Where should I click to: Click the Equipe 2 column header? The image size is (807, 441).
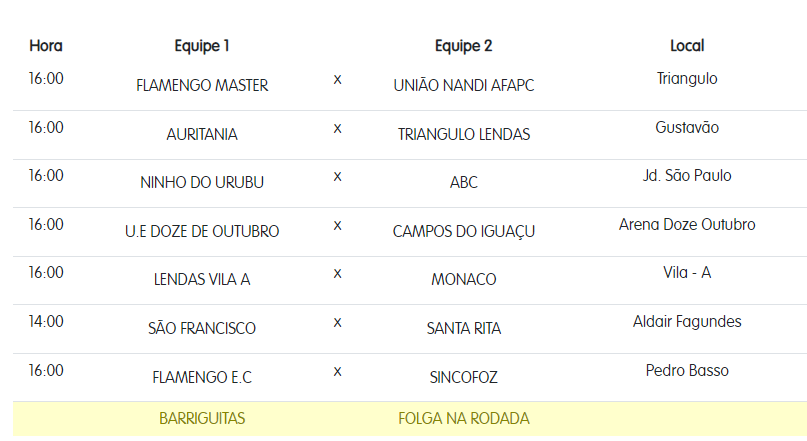pos(463,46)
